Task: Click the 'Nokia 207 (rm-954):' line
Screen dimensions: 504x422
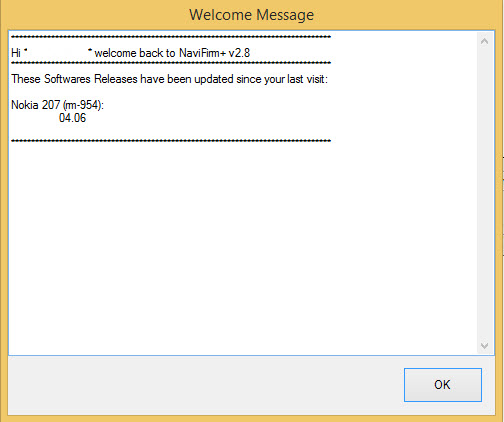Action: (58, 105)
